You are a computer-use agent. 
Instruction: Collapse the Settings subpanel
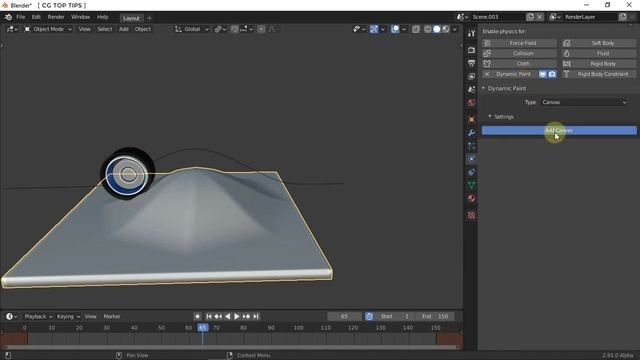[x=490, y=116]
